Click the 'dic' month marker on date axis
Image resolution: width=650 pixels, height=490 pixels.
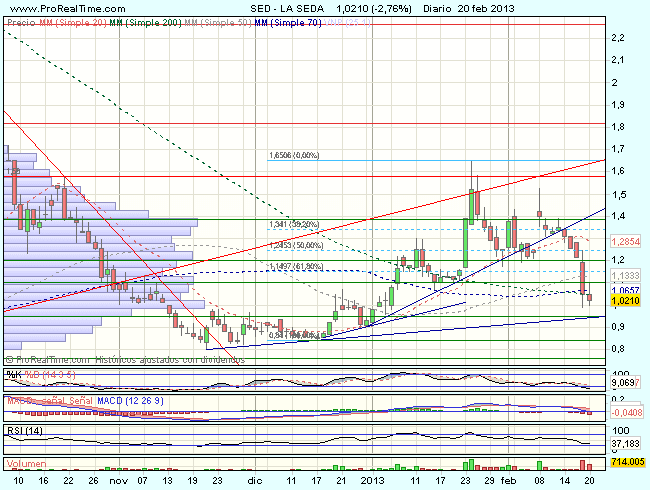[x=255, y=481]
